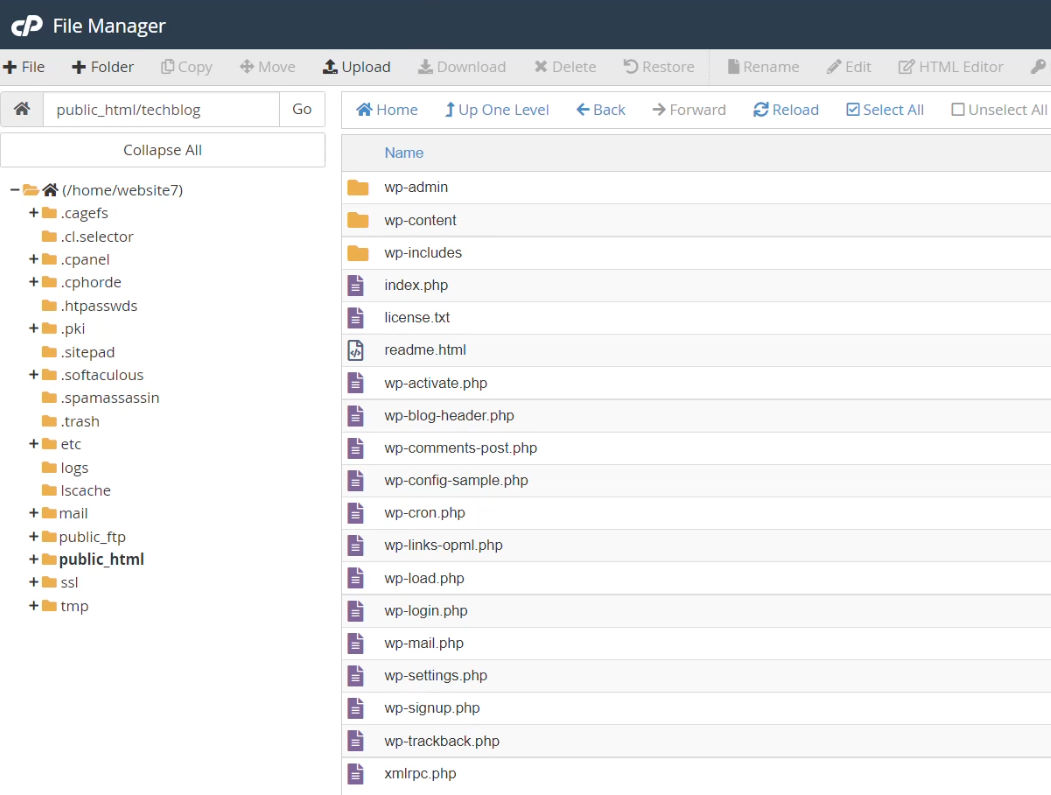
Task: Create a new folder with + Folder
Action: pyautogui.click(x=103, y=67)
